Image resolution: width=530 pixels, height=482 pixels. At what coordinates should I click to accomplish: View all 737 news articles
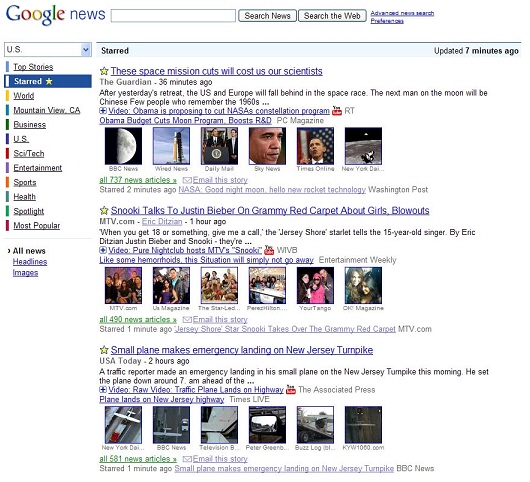[x=138, y=180]
